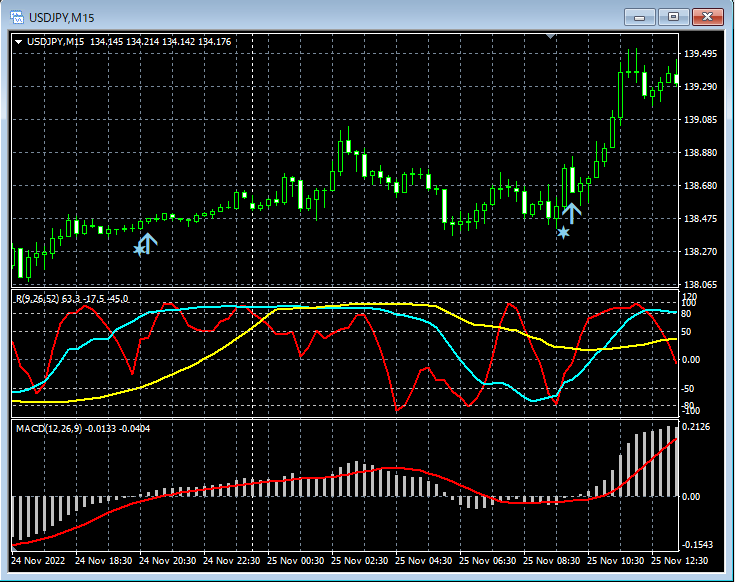This screenshot has width=736, height=582.
Task: Click the 24 Nov 22:30 time label
Action: pos(231,560)
